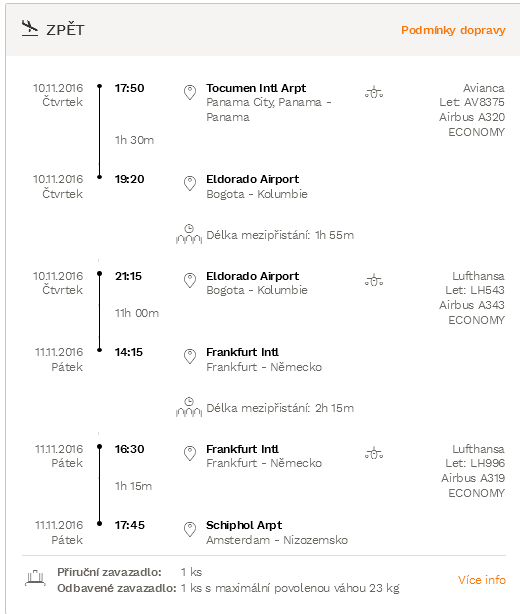Click the landing plane icon beside ZPĚT
This screenshot has height=614, width=520.
tap(30, 29)
